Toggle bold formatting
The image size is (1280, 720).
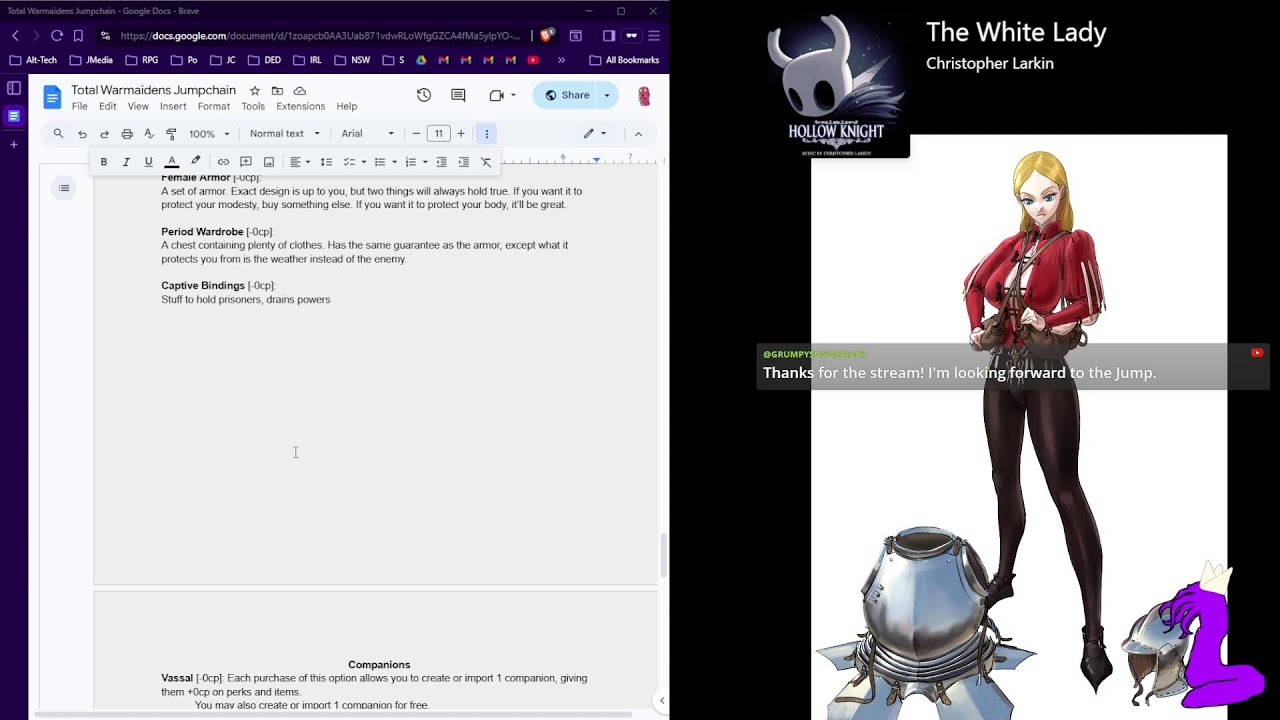103,162
